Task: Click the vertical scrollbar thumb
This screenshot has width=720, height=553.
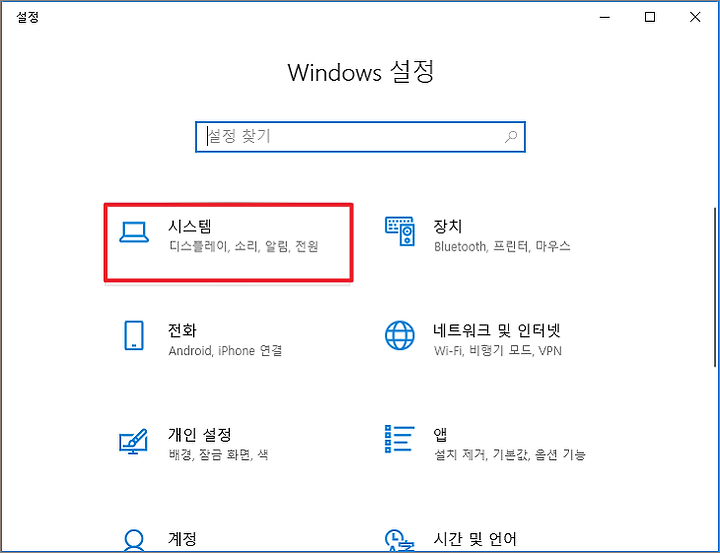Action: pos(715,287)
